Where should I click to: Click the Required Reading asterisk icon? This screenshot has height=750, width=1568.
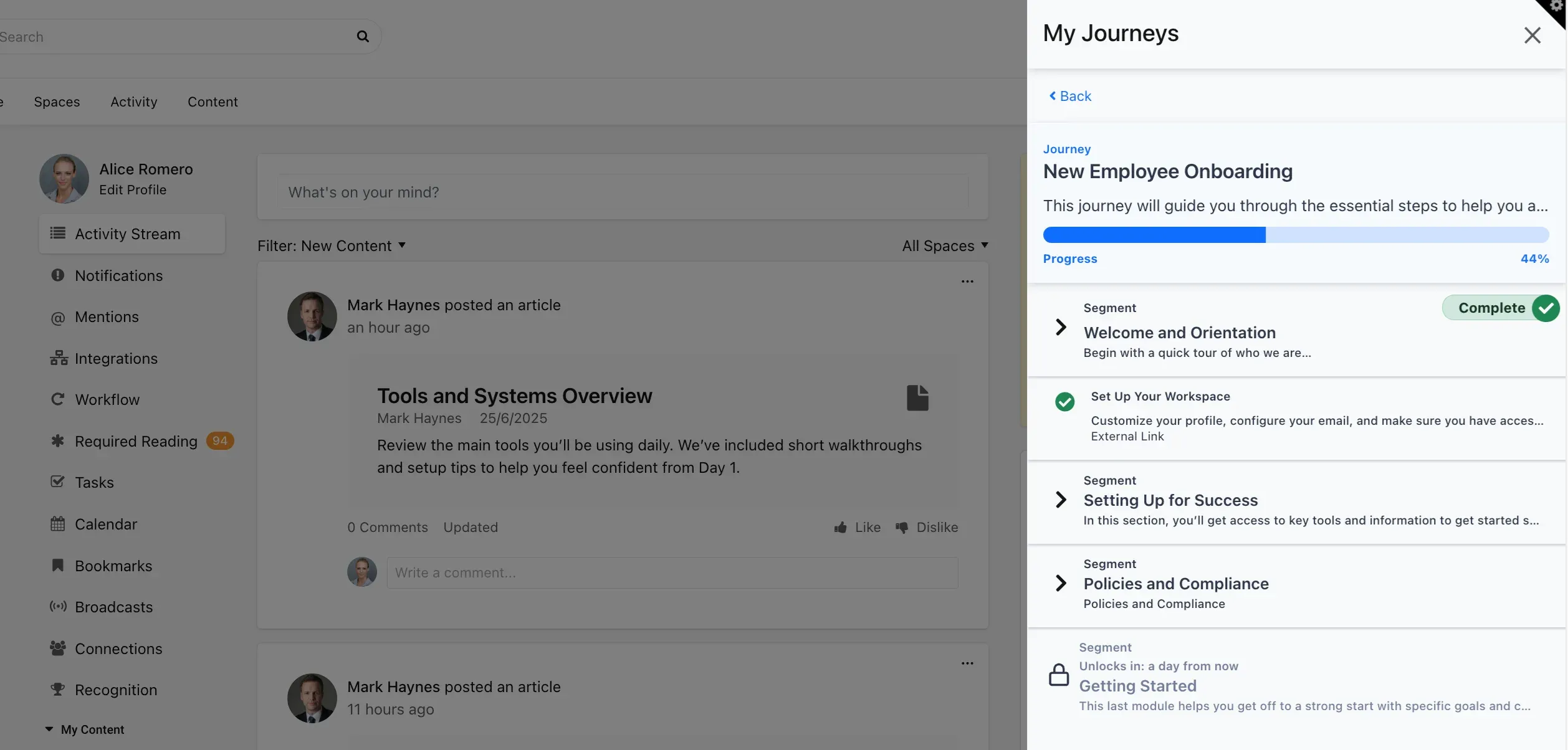click(57, 440)
